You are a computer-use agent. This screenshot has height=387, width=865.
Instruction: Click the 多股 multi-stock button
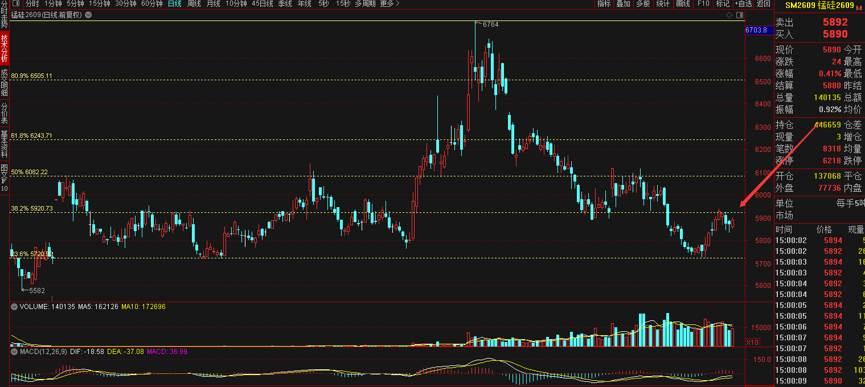pyautogui.click(x=643, y=3)
